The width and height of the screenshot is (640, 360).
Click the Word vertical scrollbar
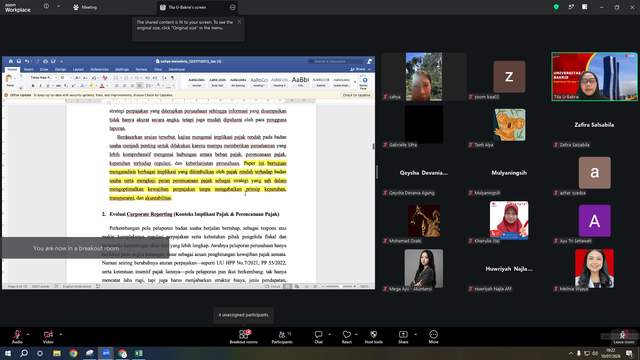[373, 146]
